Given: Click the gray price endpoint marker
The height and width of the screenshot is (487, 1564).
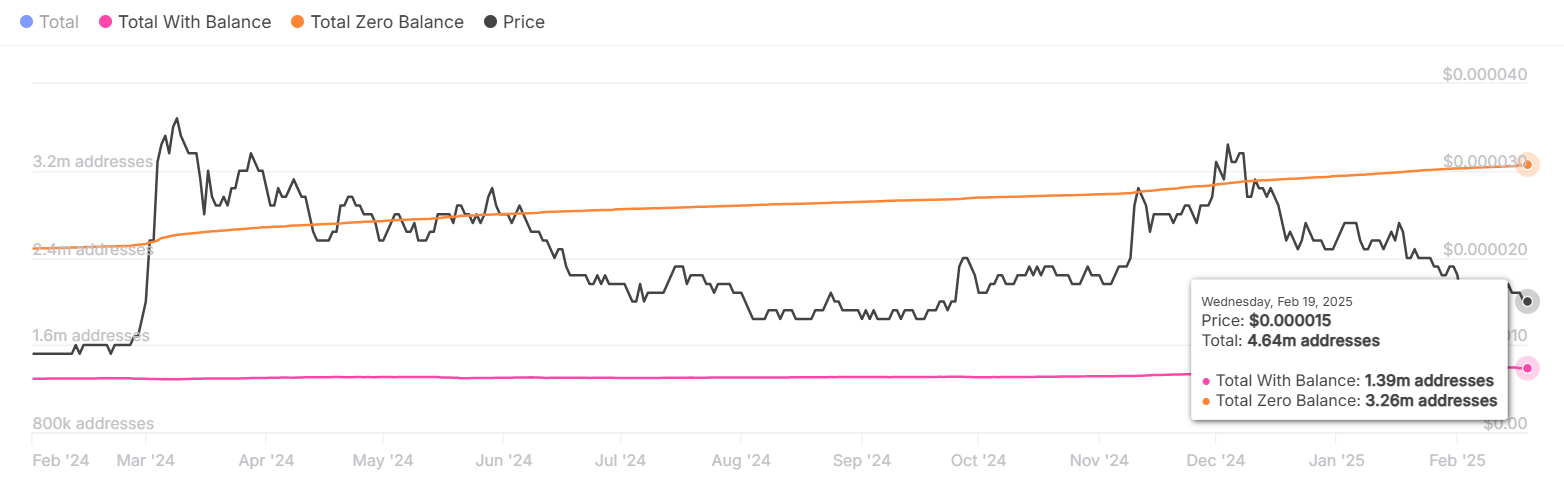Looking at the screenshot, I should (1527, 302).
